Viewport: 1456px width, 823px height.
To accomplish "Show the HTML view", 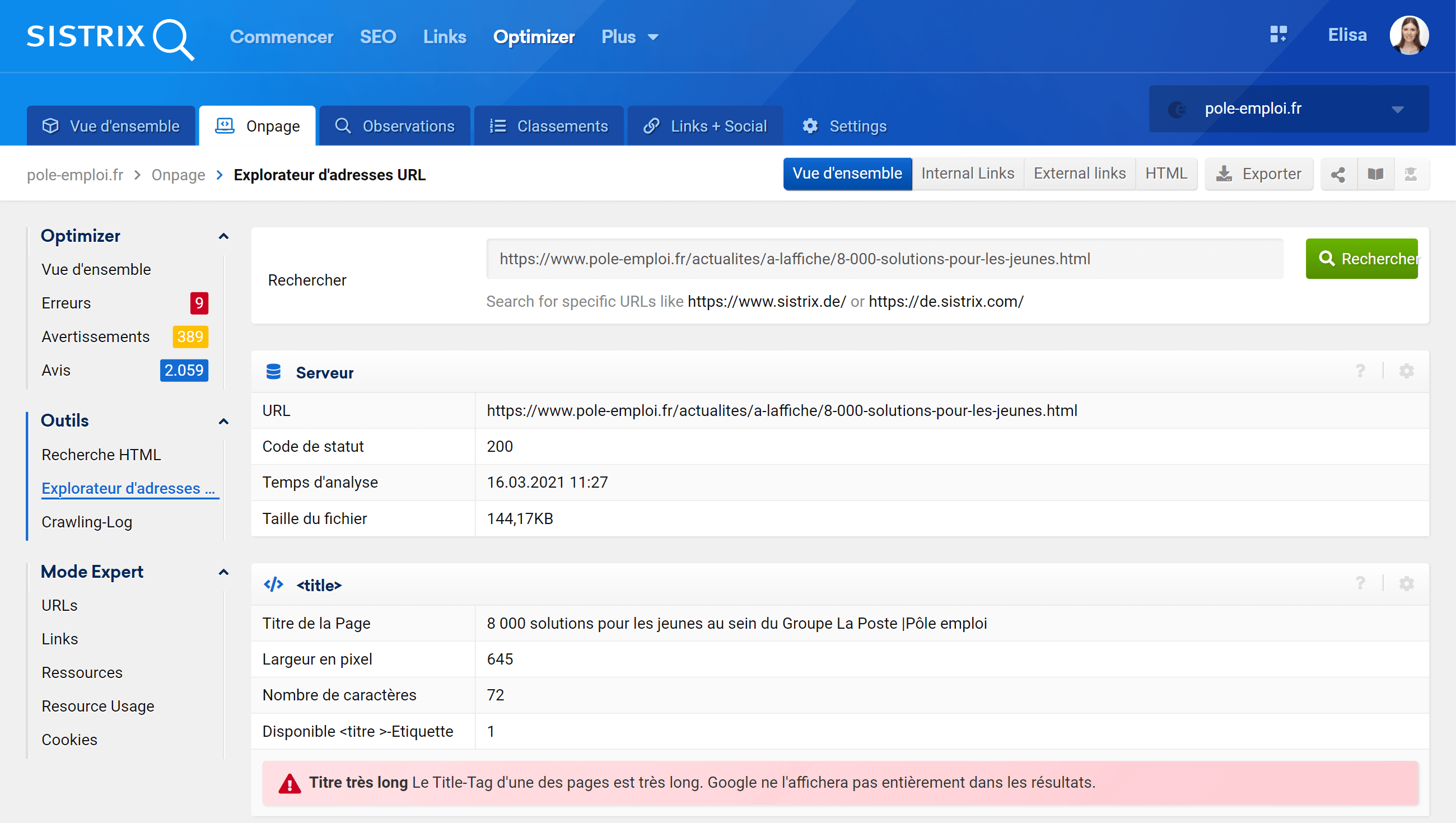I will [x=1166, y=174].
